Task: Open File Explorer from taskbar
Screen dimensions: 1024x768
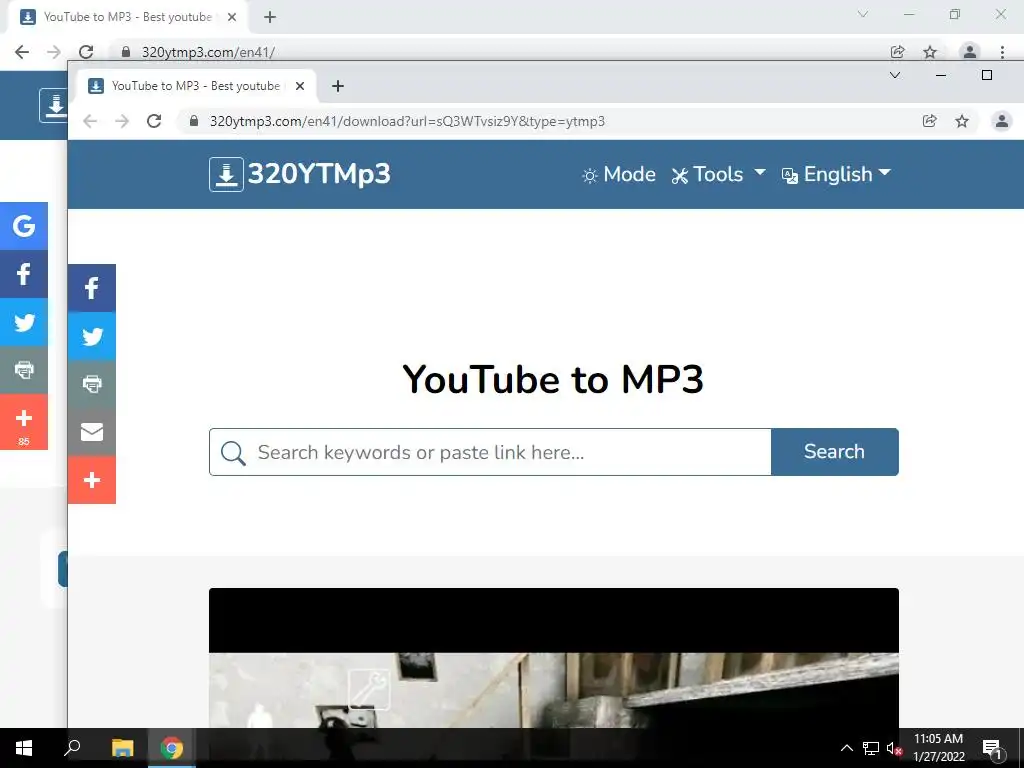Action: (x=122, y=748)
